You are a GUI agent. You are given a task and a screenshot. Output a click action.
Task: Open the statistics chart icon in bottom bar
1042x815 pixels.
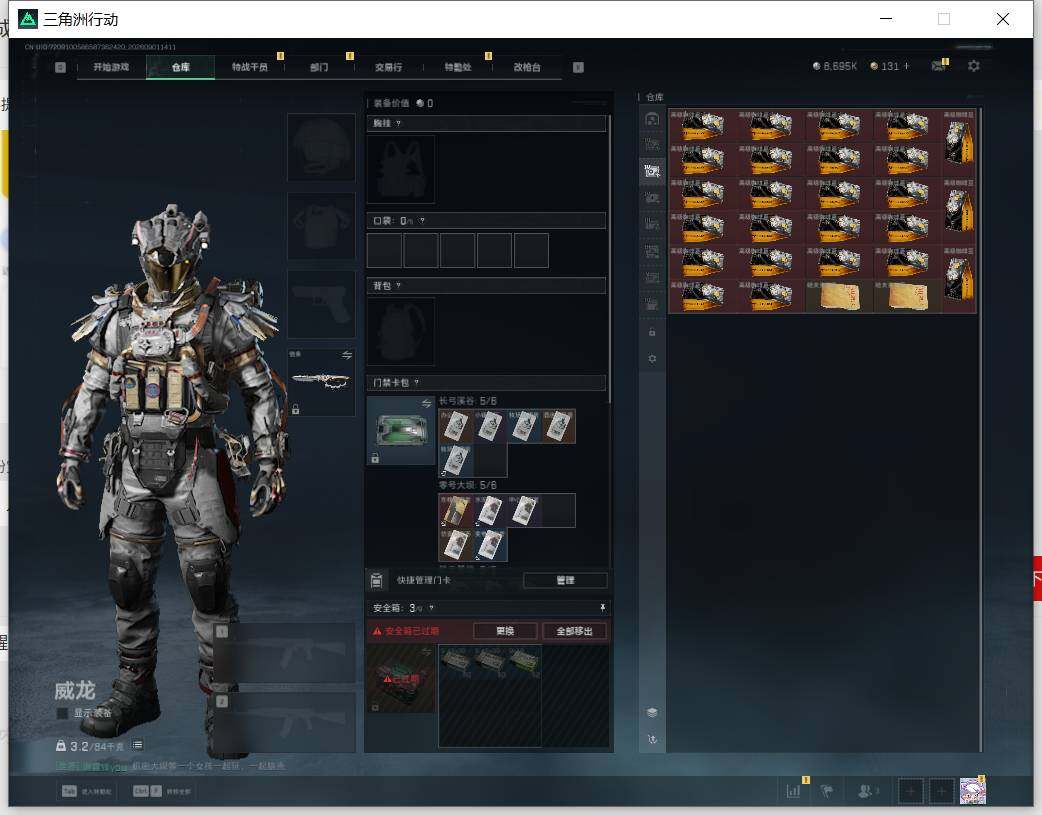[x=793, y=791]
